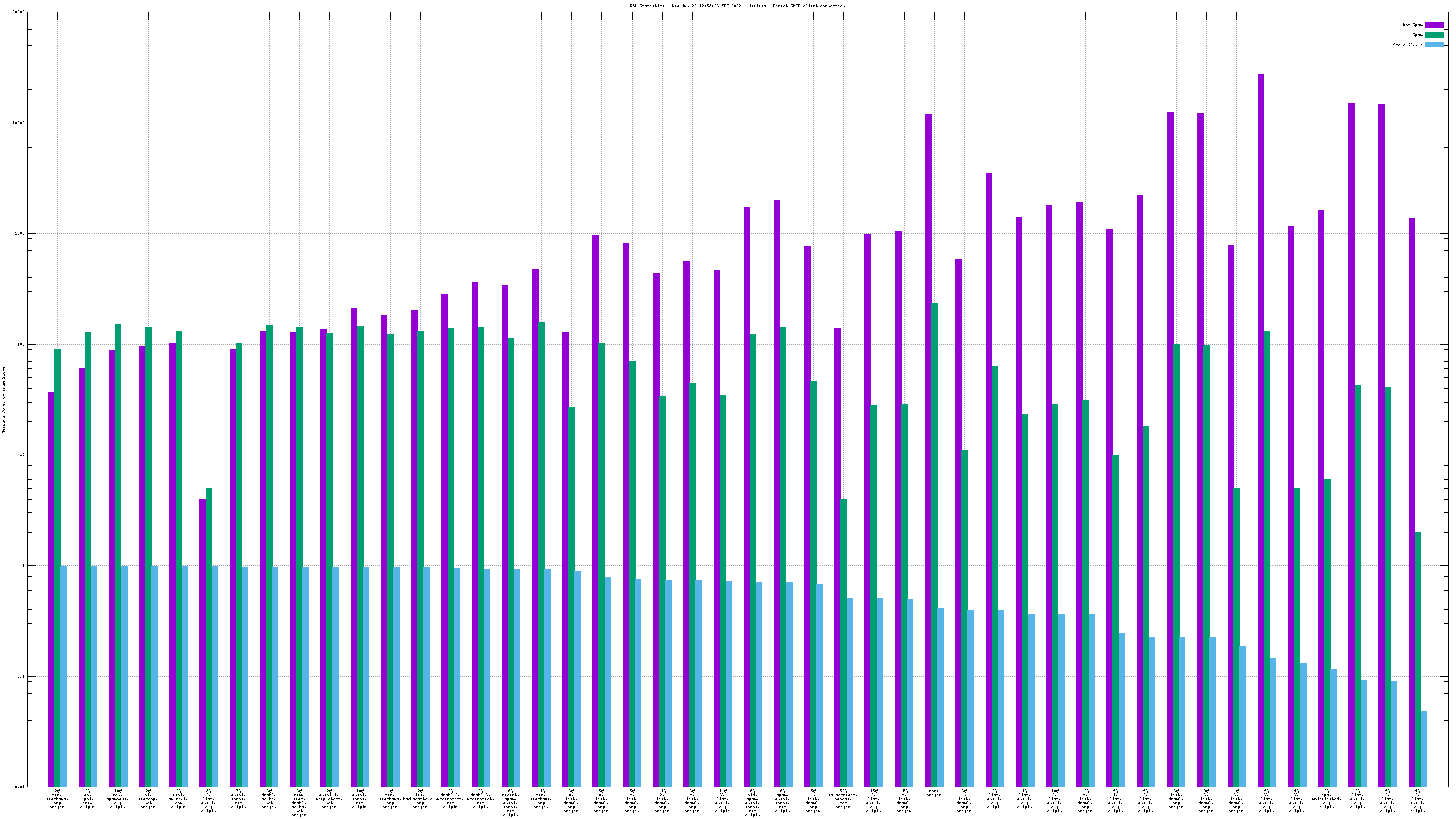The width and height of the screenshot is (1456, 819).
Task: Click the shortest blue Score bar at far right
Action: 1424,748
